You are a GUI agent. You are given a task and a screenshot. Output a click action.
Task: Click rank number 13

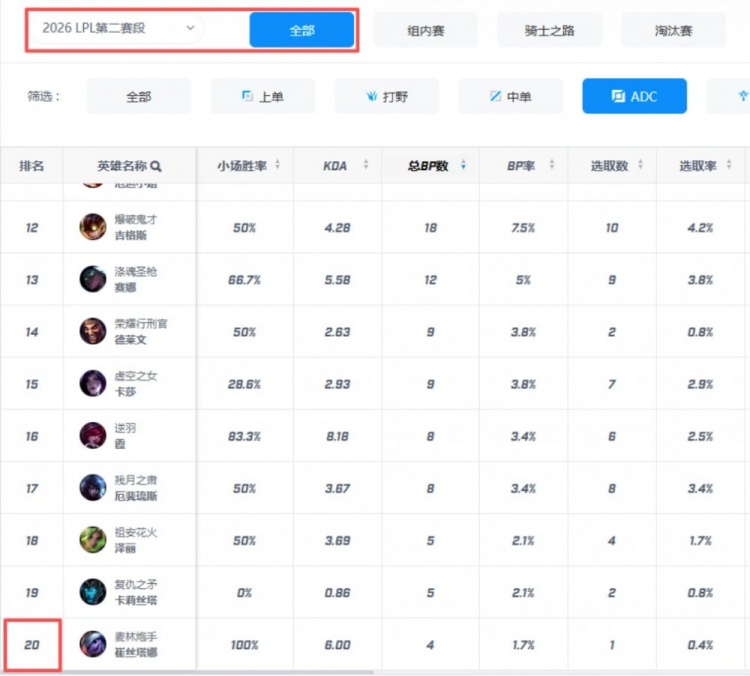point(32,280)
